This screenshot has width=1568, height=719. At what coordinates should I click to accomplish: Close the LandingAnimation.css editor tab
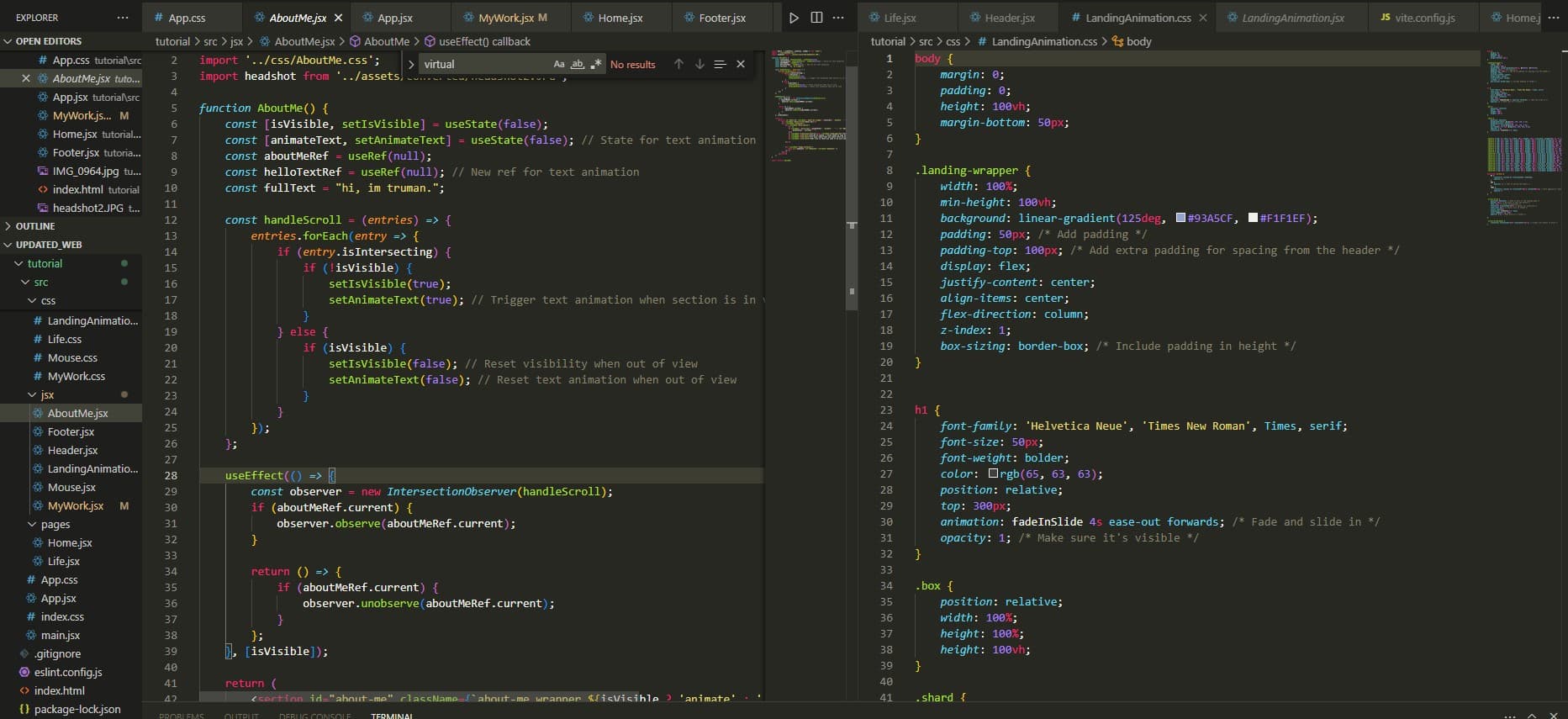click(x=1202, y=17)
